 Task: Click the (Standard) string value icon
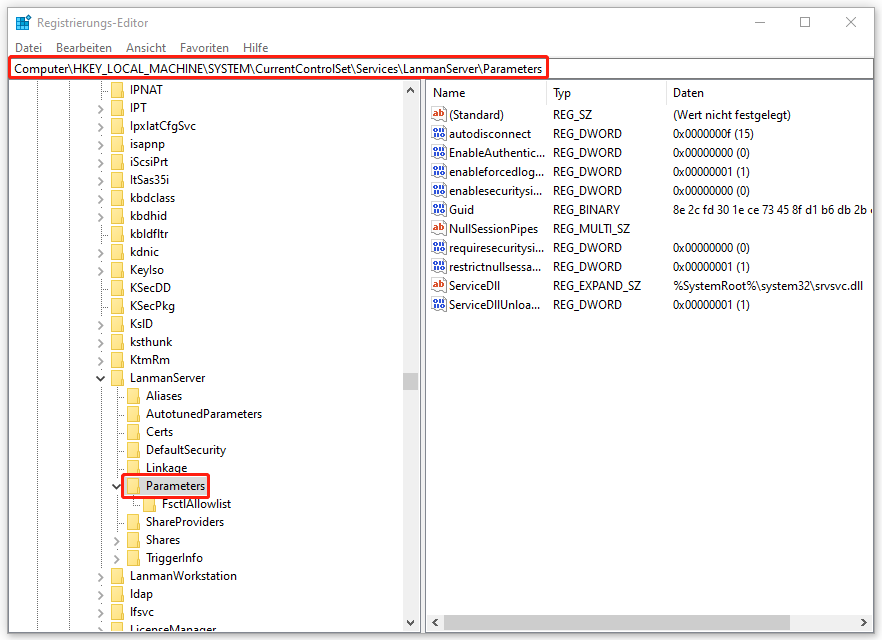coord(439,114)
